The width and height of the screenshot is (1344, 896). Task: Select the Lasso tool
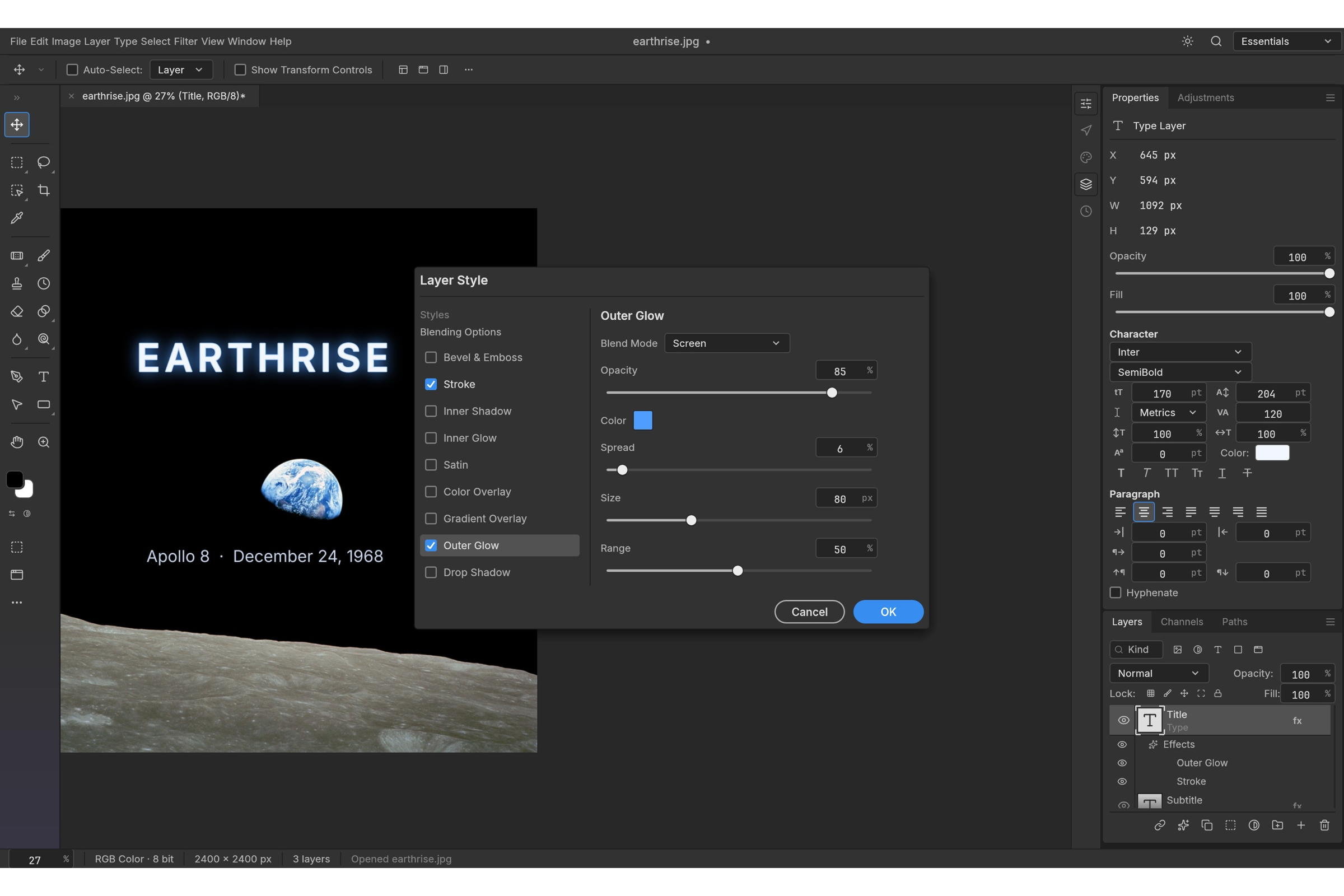tap(44, 162)
